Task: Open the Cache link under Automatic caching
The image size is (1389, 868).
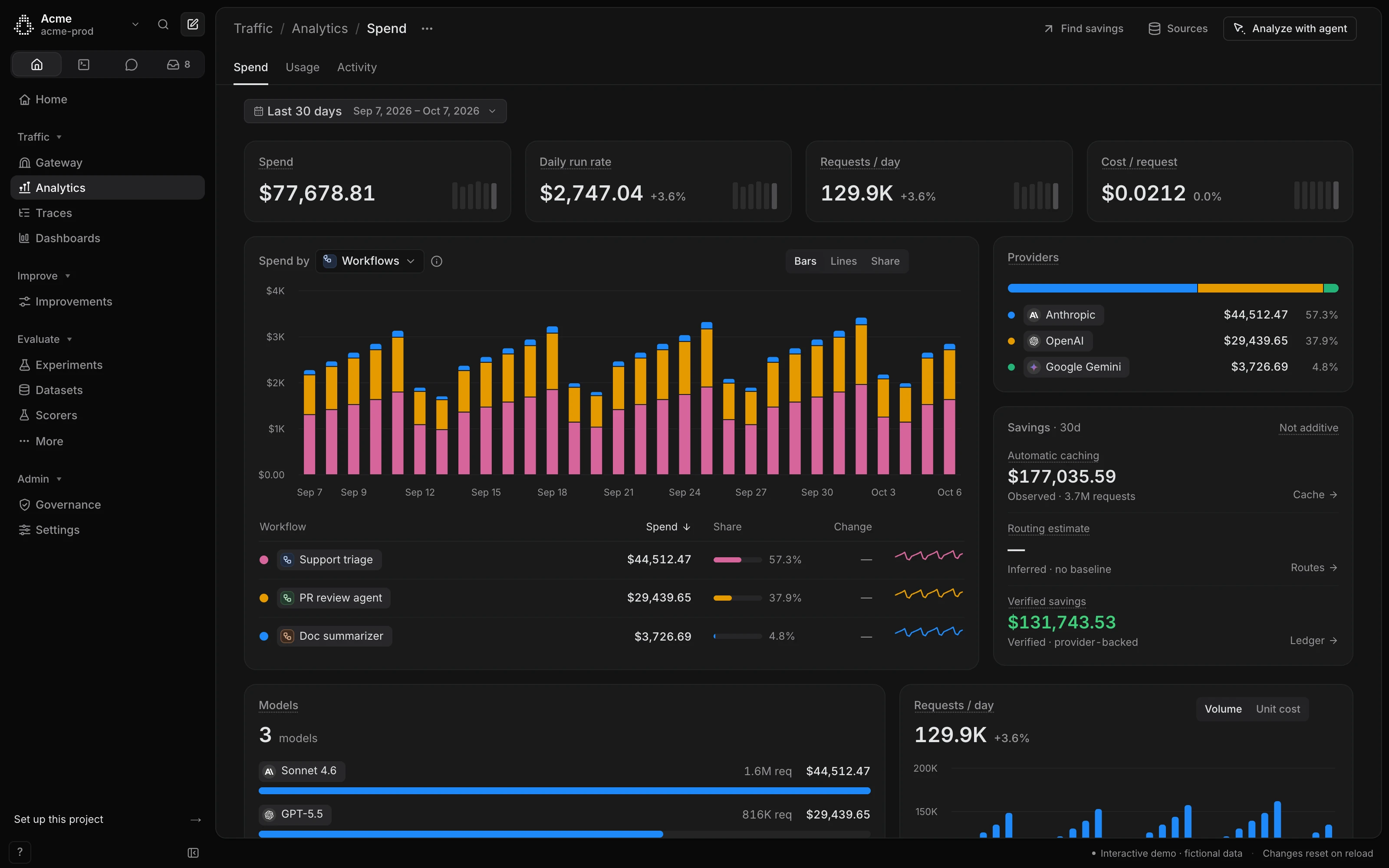Action: coord(1315,495)
